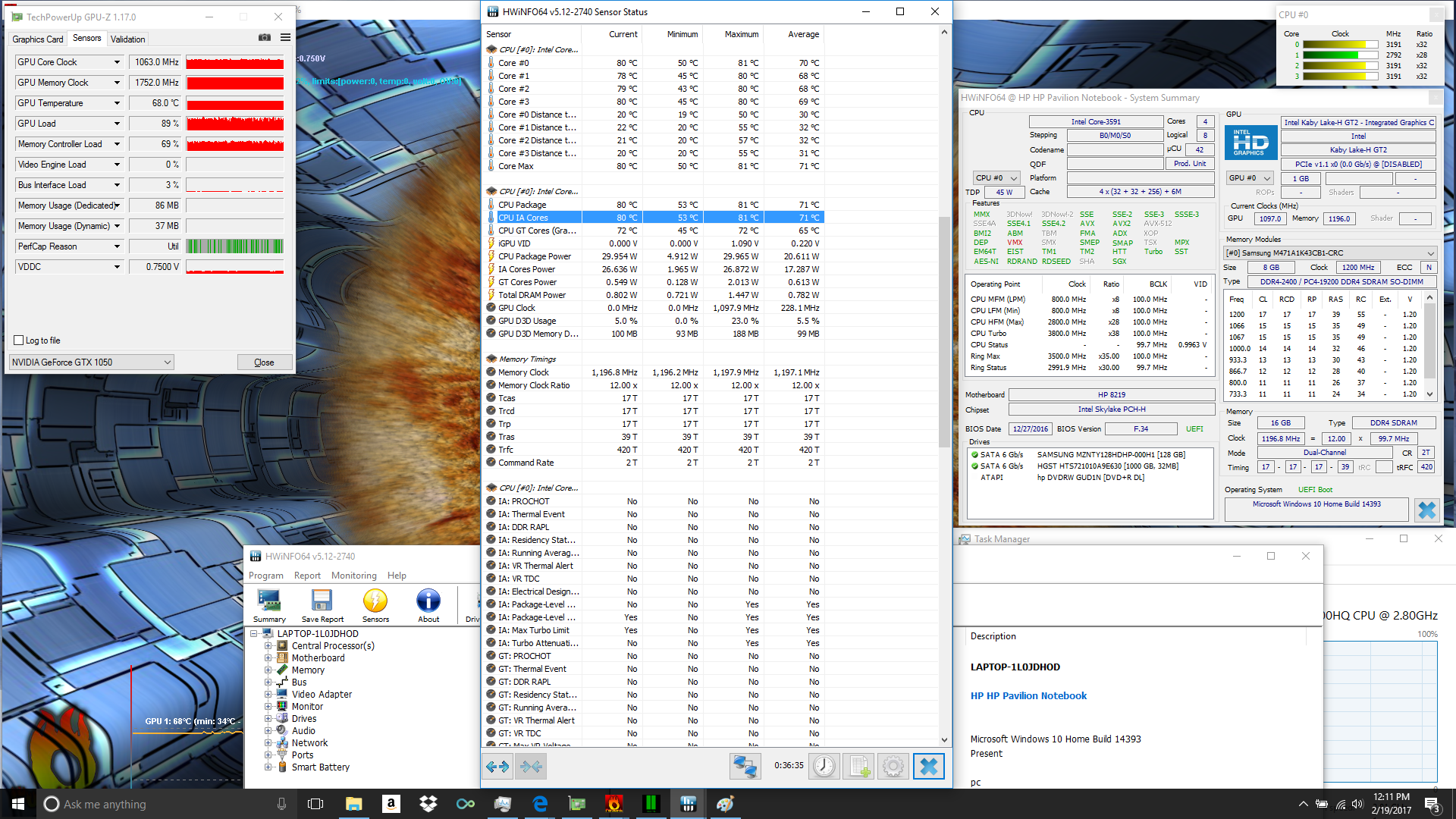Collapse the LAPTOP-1L0JDHOD tree node

point(254,634)
